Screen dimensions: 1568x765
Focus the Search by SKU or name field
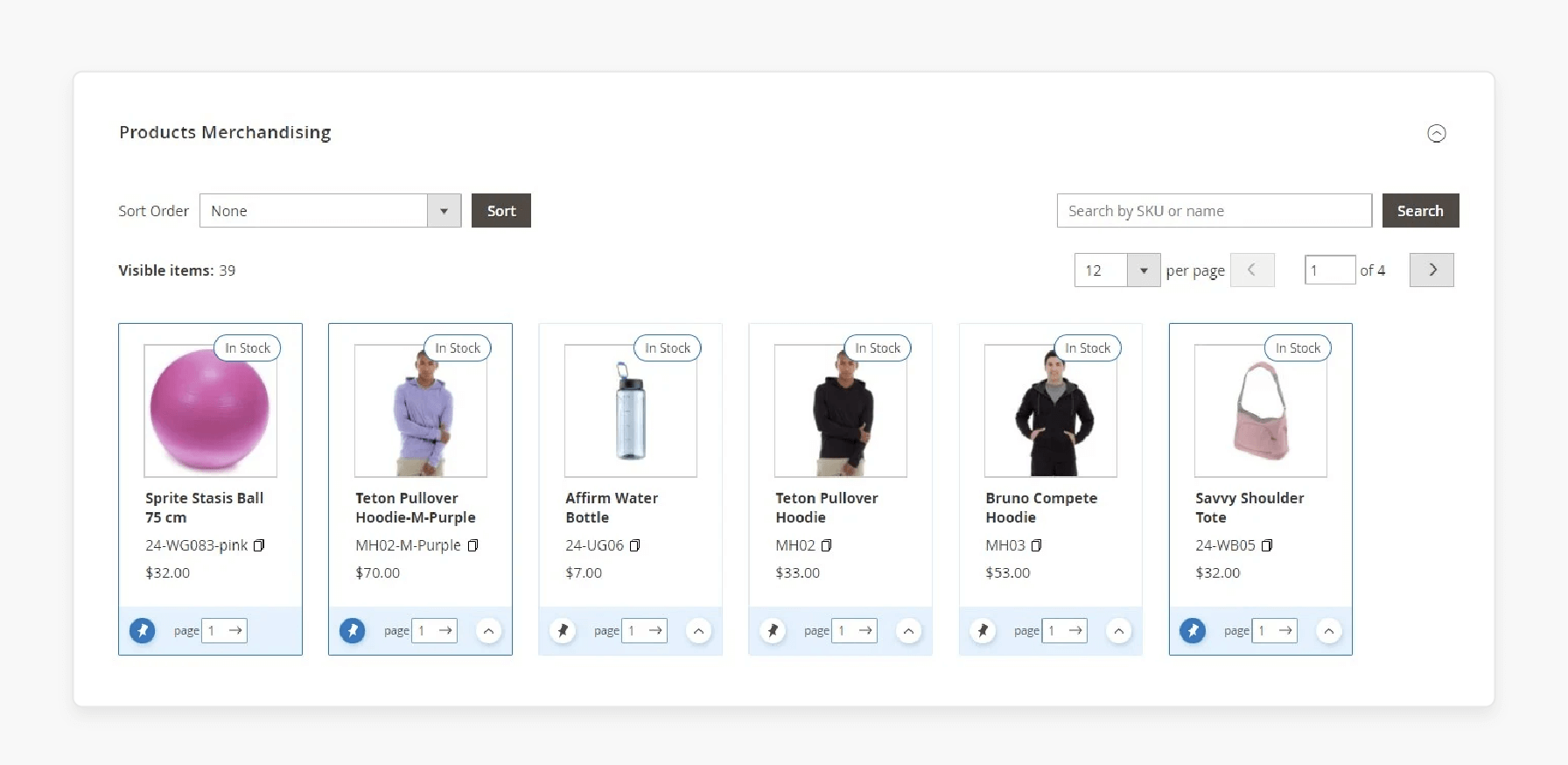pos(1214,211)
